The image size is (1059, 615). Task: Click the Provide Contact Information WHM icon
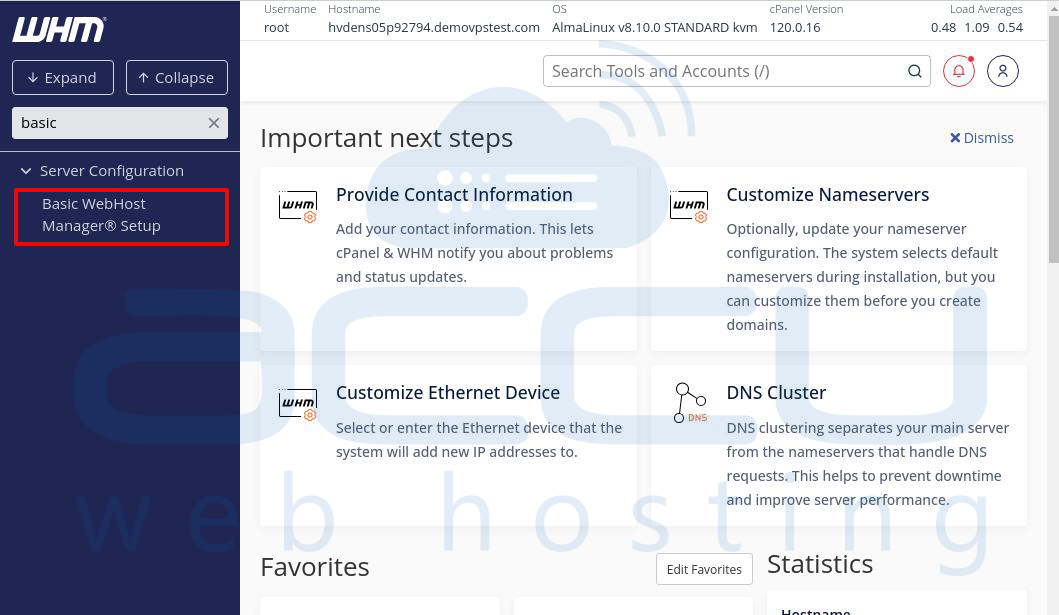click(x=298, y=206)
